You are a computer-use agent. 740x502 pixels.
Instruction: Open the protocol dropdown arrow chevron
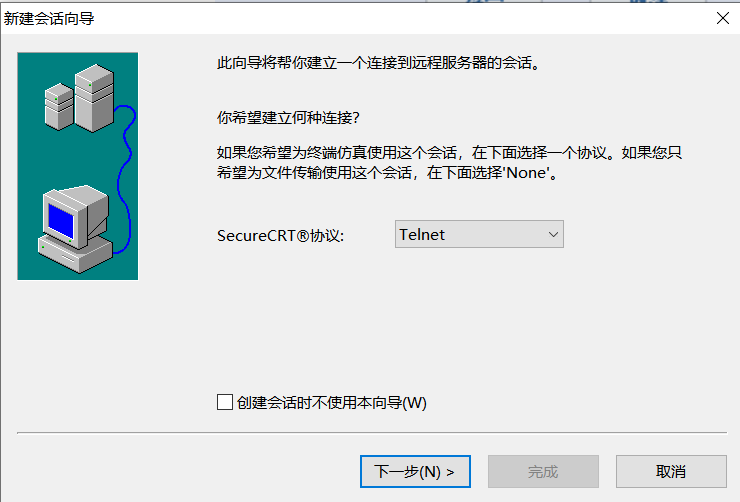click(553, 234)
